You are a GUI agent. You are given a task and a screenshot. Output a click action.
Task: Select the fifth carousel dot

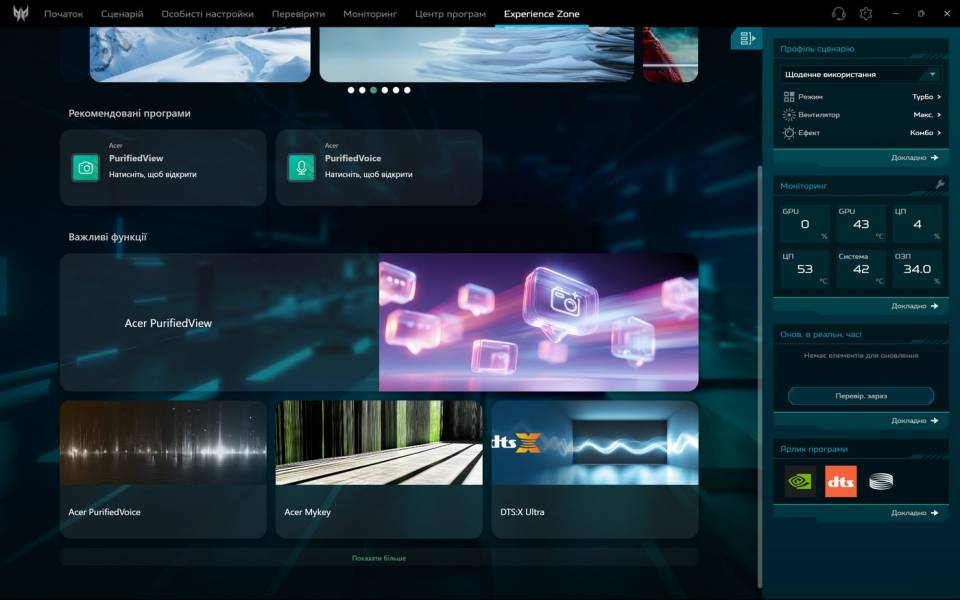pyautogui.click(x=396, y=90)
